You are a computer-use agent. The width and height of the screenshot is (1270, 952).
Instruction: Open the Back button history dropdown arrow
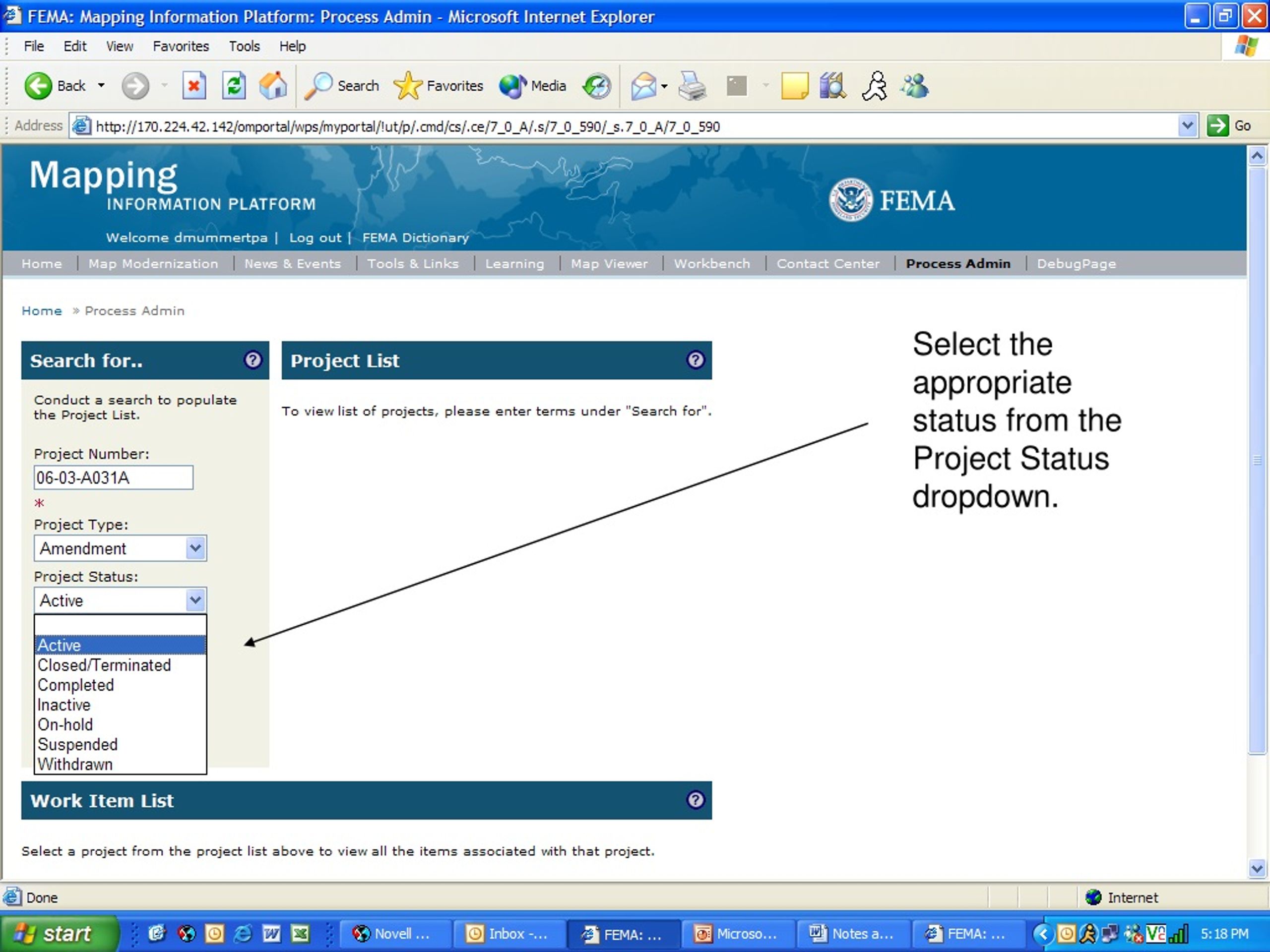point(101,86)
